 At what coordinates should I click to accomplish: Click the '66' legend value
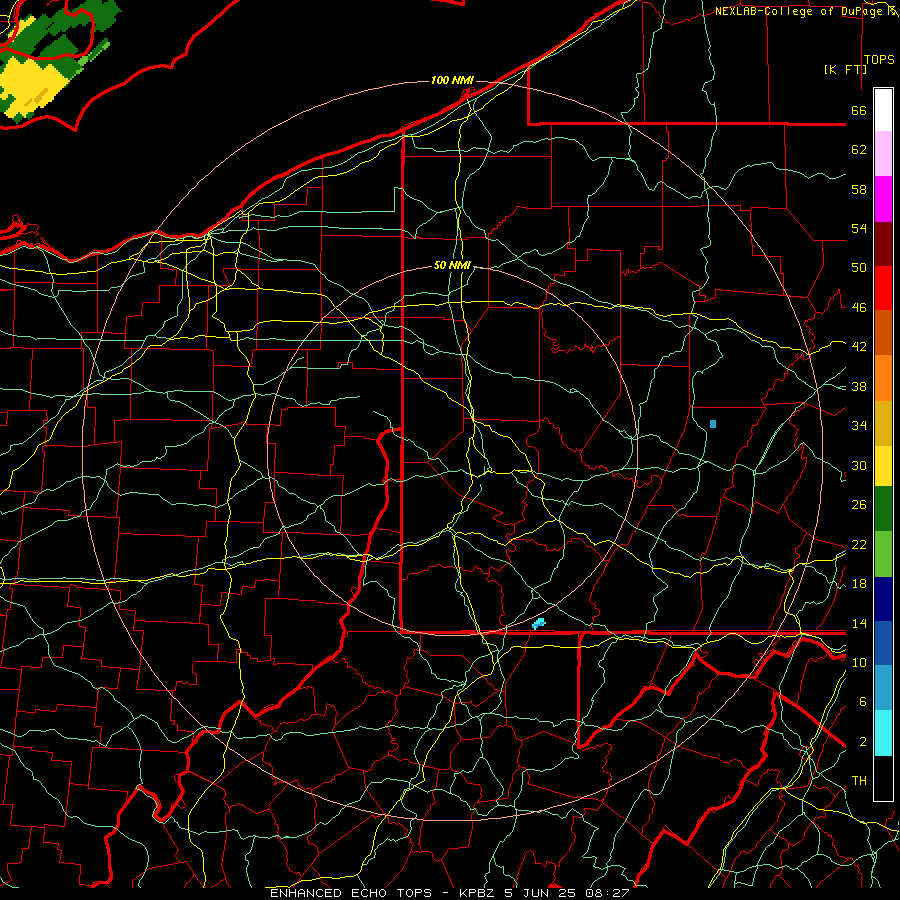click(x=859, y=111)
